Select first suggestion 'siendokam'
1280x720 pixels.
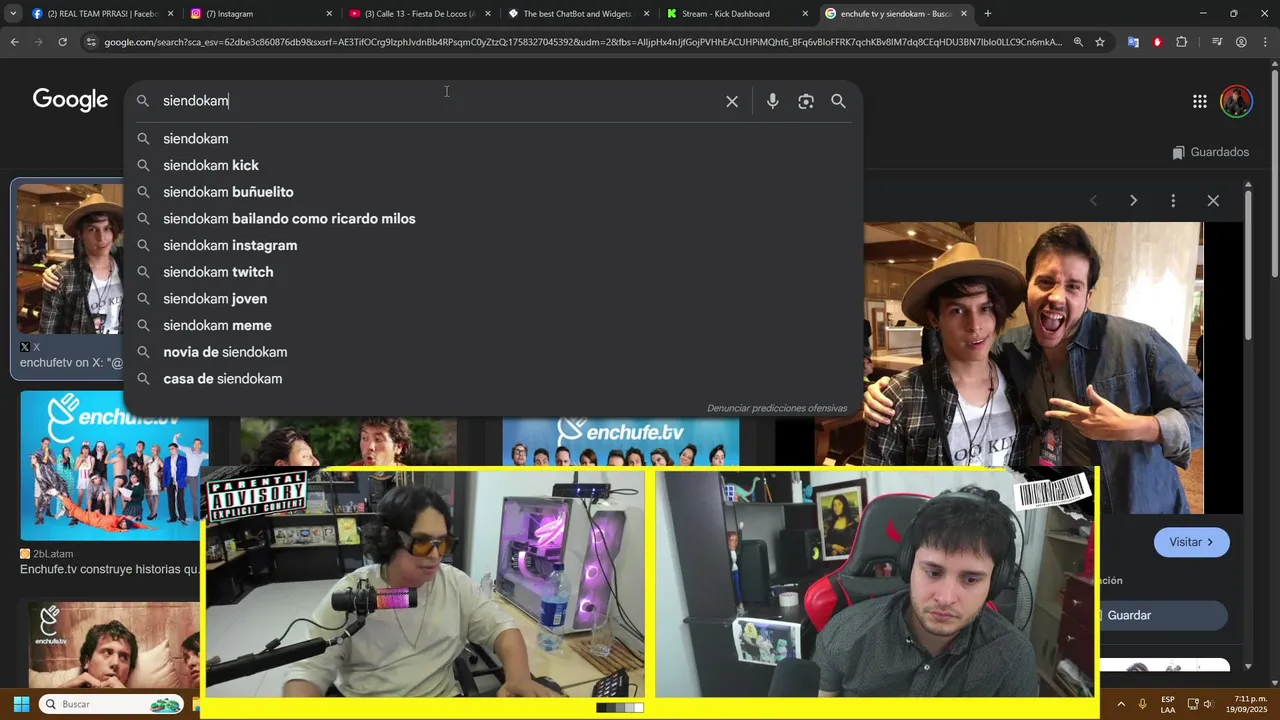click(x=493, y=139)
